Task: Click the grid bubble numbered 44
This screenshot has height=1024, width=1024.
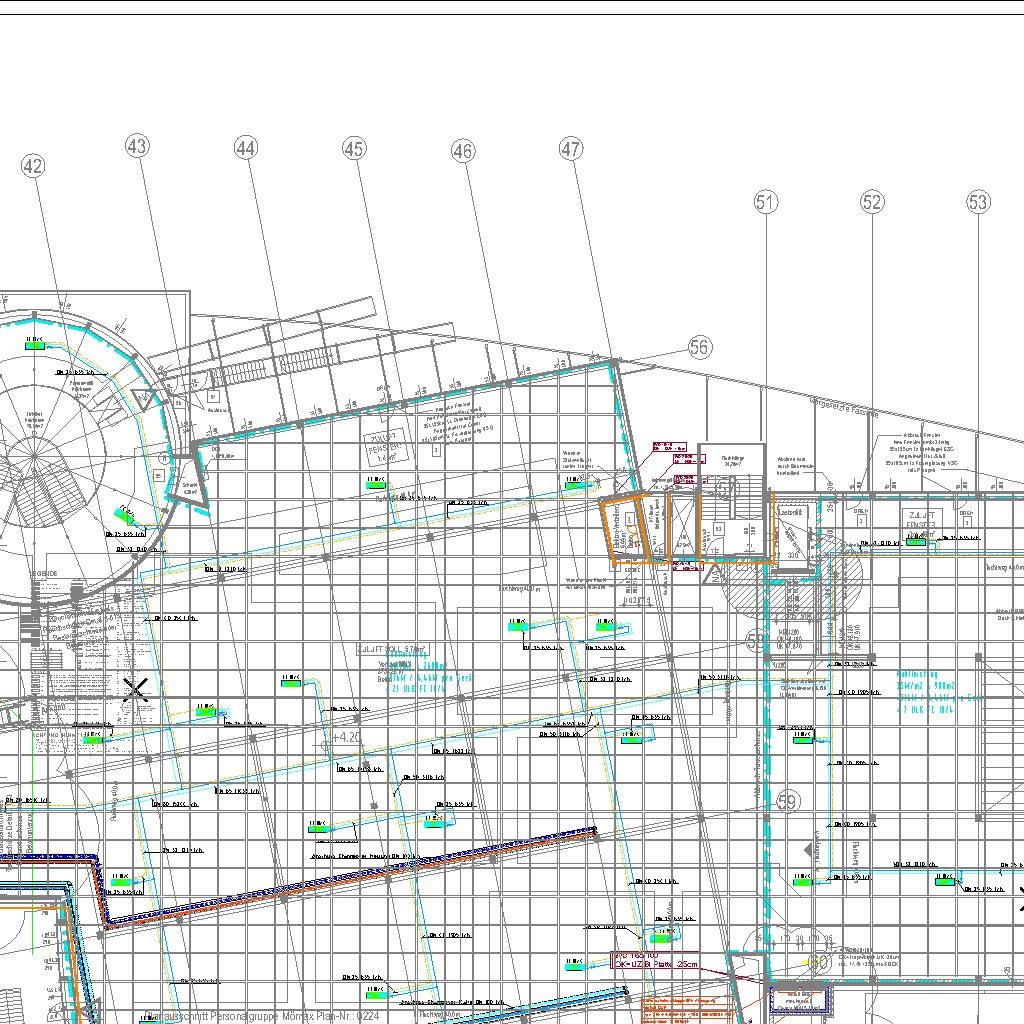Action: [x=246, y=148]
